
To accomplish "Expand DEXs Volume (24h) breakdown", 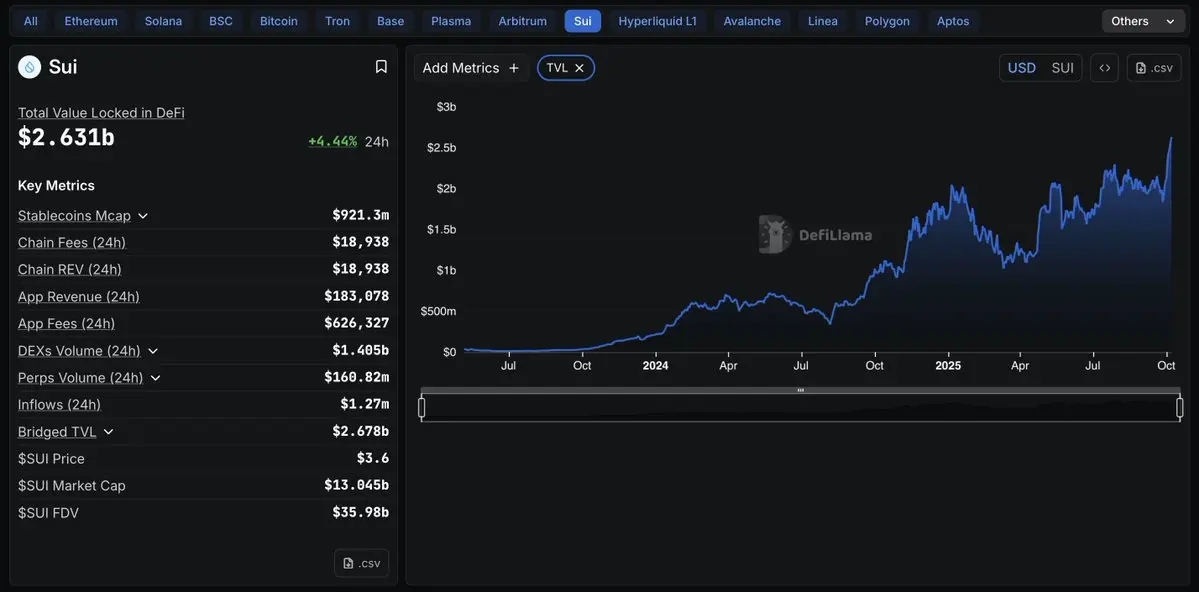I will pos(153,351).
